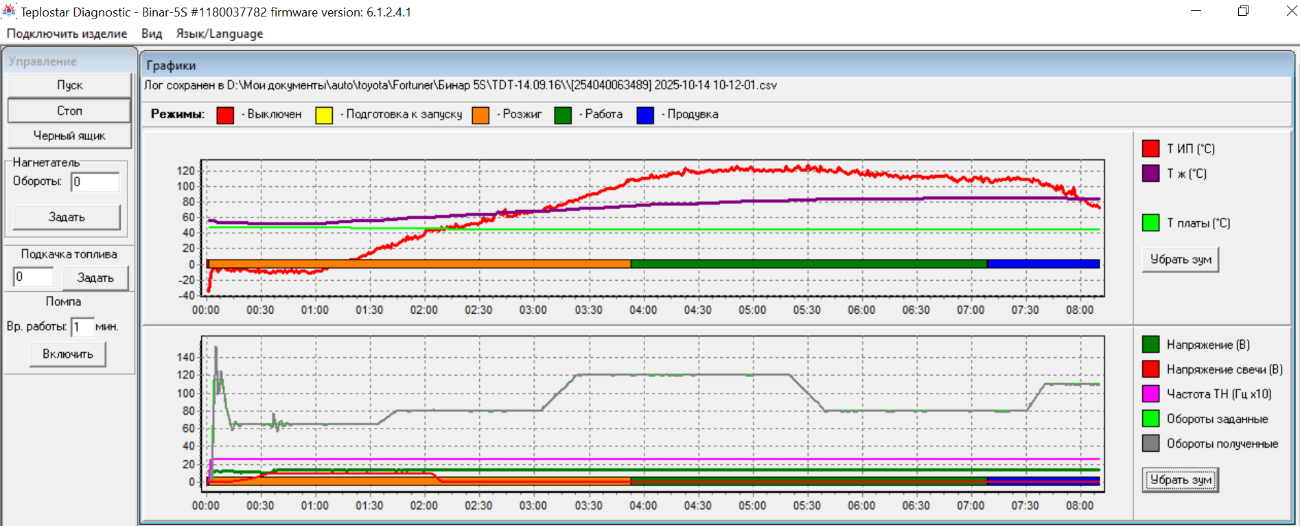The width and height of the screenshot is (1300, 526).
Task: Click the Т ИП (°C) legend label
Action: click(1191, 149)
